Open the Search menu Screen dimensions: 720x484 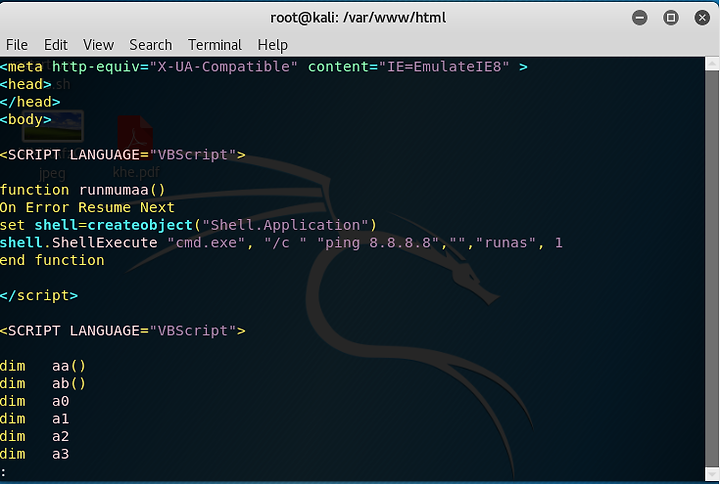(151, 45)
